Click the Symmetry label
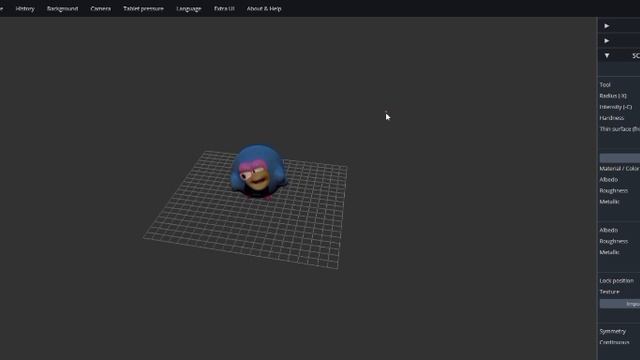Image resolution: width=640 pixels, height=360 pixels. (x=612, y=331)
